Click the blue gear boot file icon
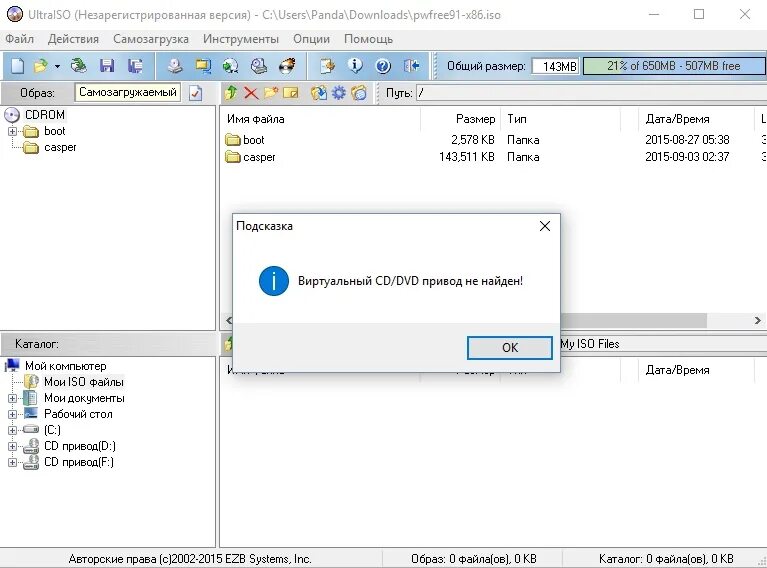 (338, 92)
